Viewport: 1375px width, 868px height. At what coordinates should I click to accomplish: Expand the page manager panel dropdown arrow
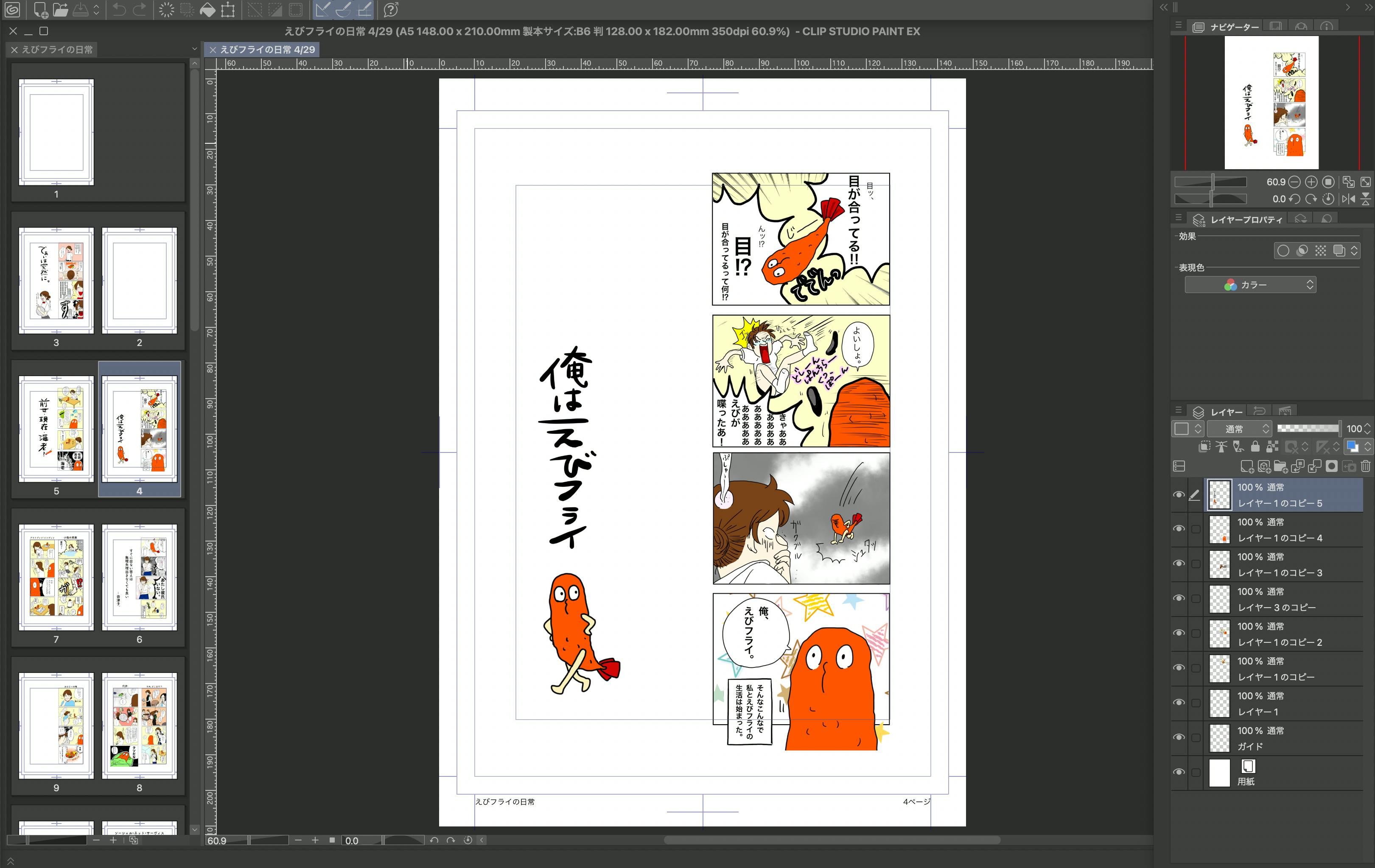coord(195,50)
